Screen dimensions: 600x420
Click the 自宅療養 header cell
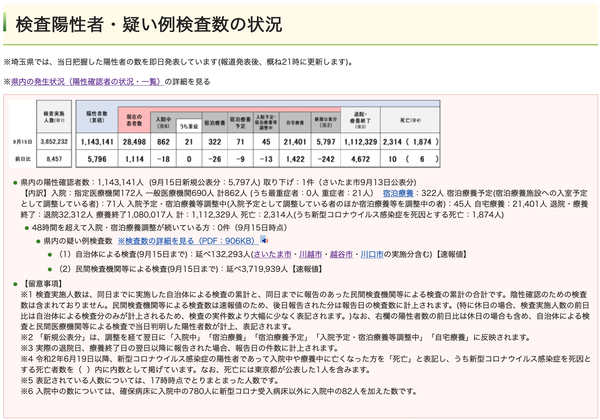tap(295, 123)
